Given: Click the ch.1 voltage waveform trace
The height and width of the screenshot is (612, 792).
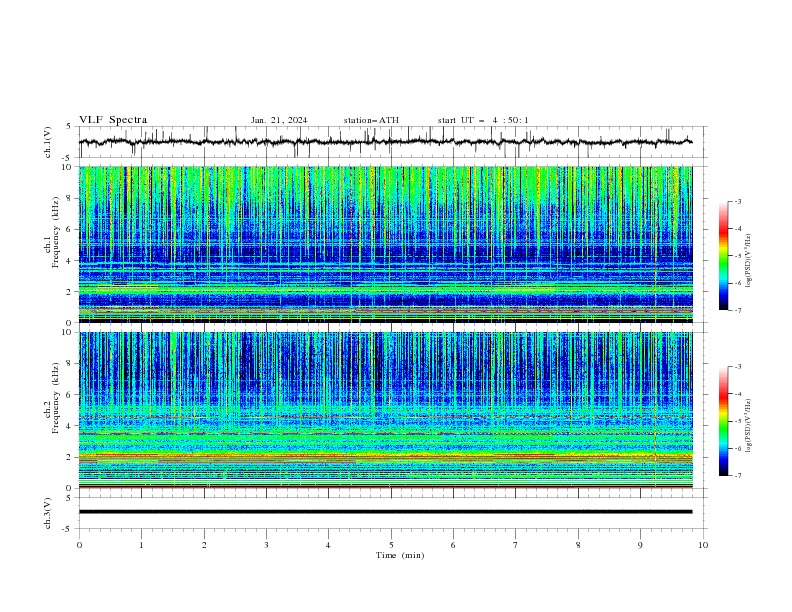Looking at the screenshot, I should pyautogui.click(x=385, y=142).
